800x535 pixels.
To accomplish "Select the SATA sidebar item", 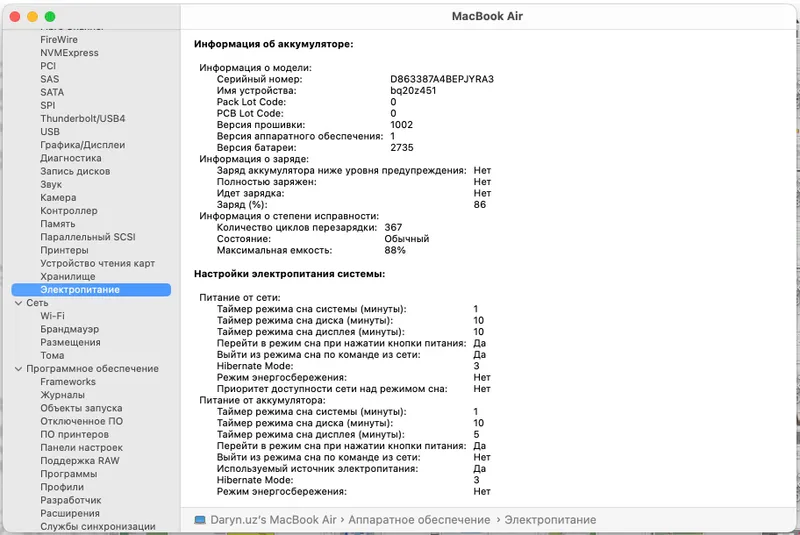I will pyautogui.click(x=52, y=92).
